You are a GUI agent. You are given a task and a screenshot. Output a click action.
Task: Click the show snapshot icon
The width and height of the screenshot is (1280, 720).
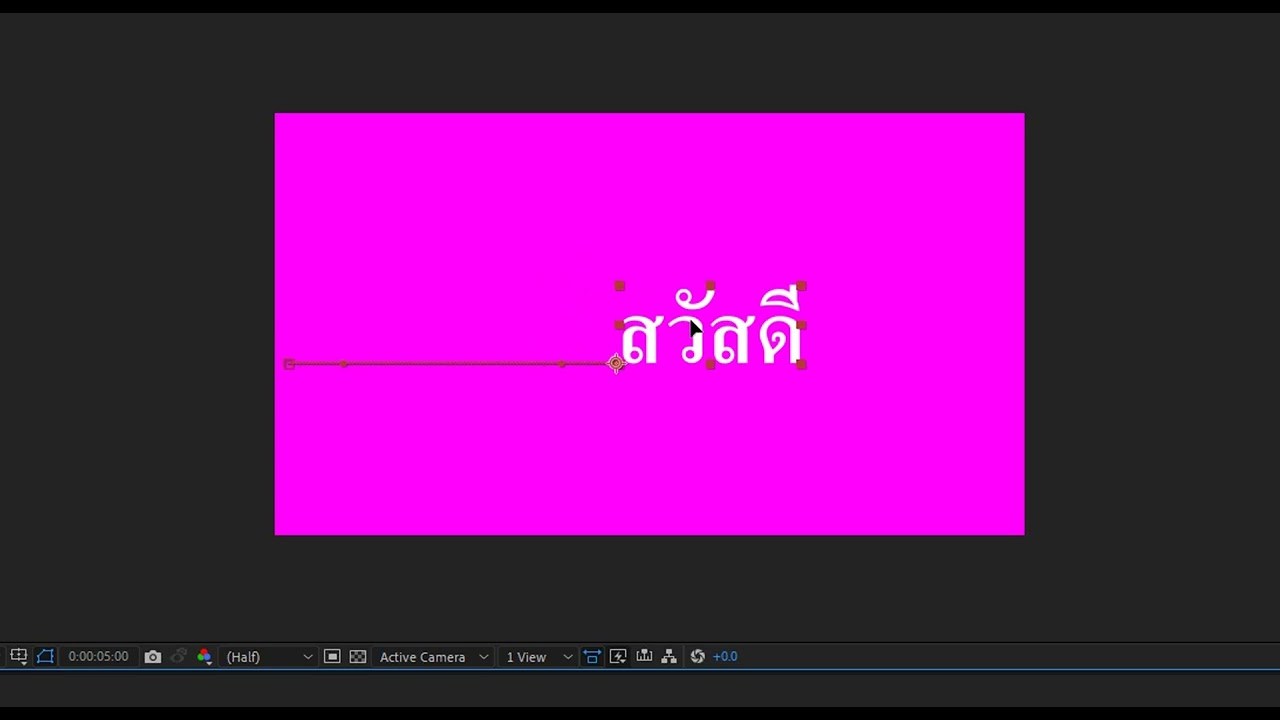[x=179, y=657]
